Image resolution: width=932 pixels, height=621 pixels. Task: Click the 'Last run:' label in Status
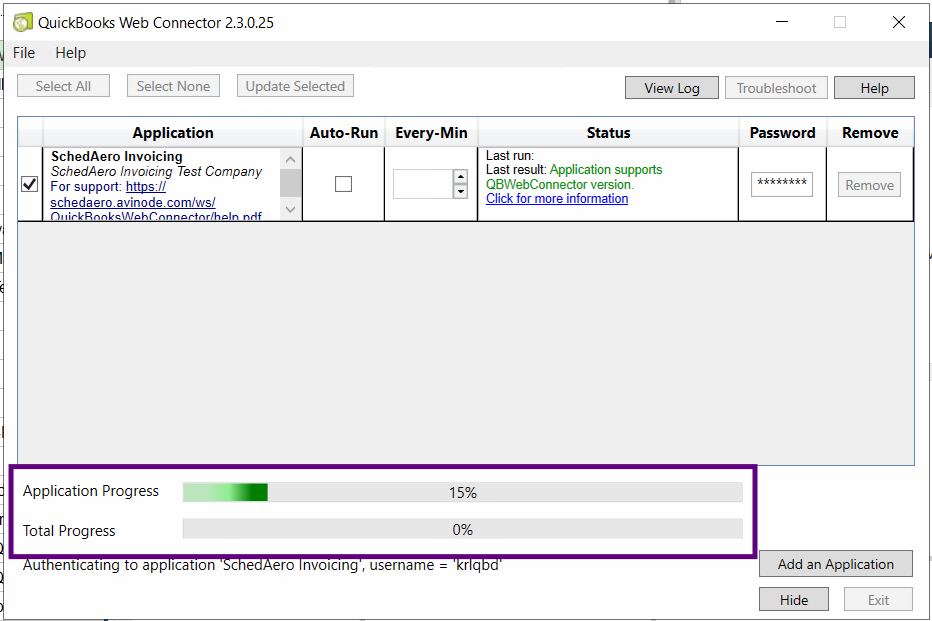(510, 156)
